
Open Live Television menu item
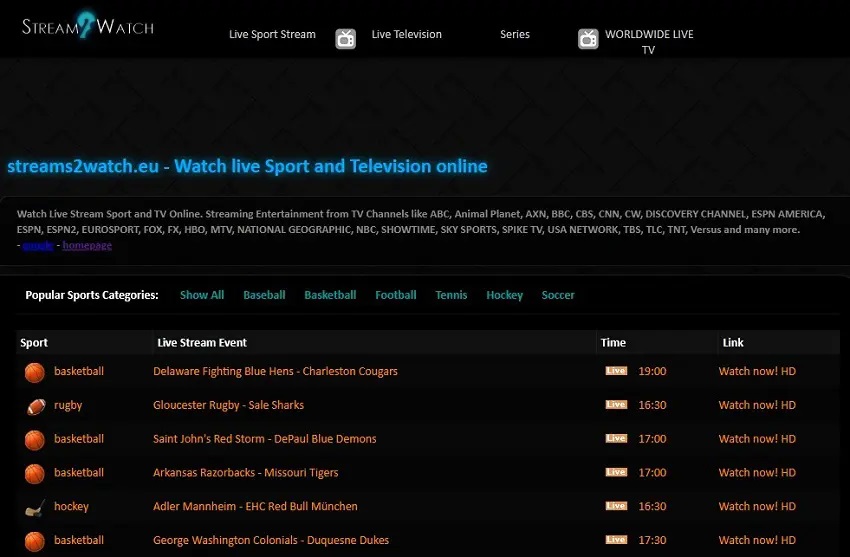click(x=407, y=34)
